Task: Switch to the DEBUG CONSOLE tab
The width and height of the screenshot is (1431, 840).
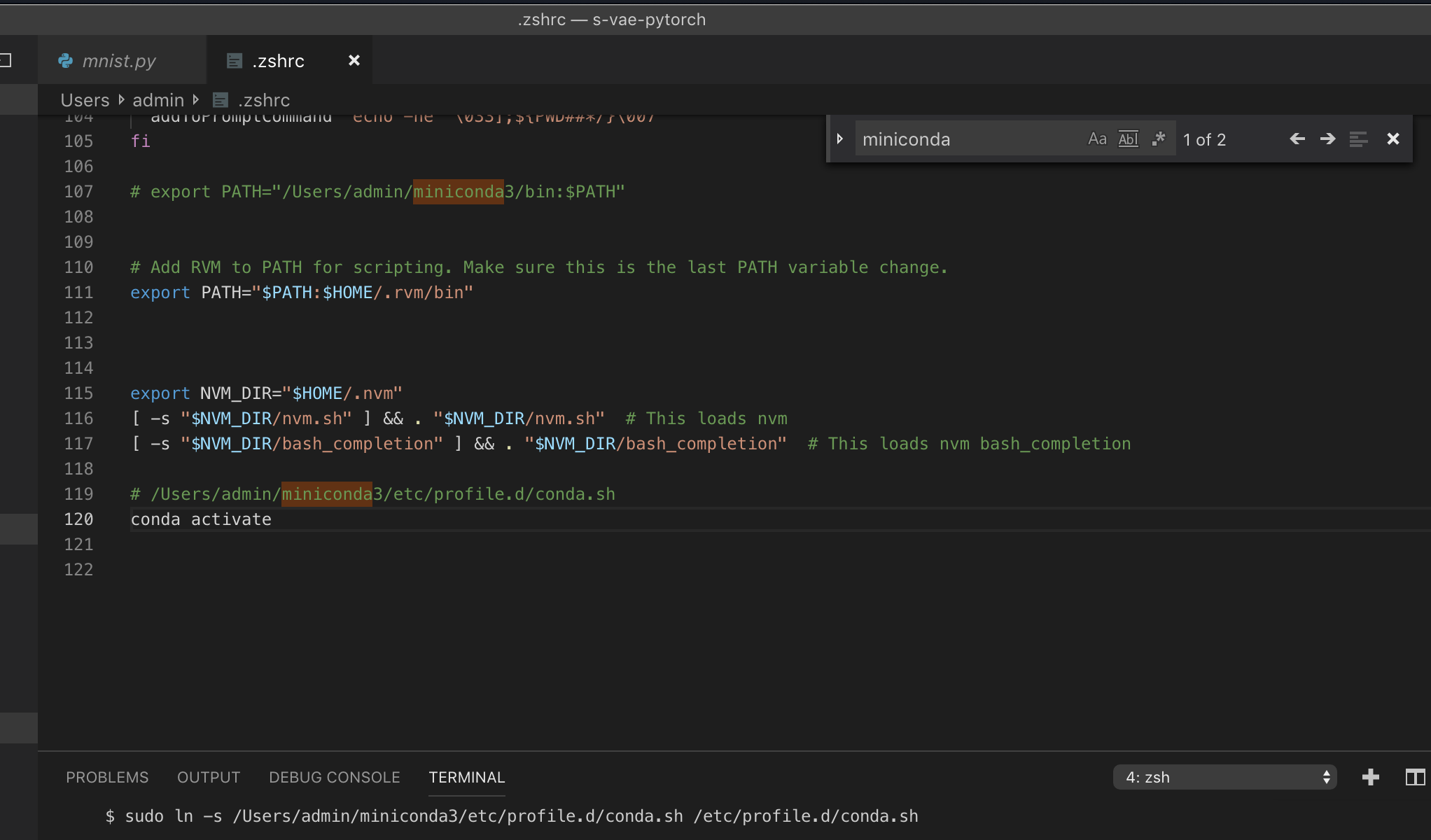Action: click(334, 777)
